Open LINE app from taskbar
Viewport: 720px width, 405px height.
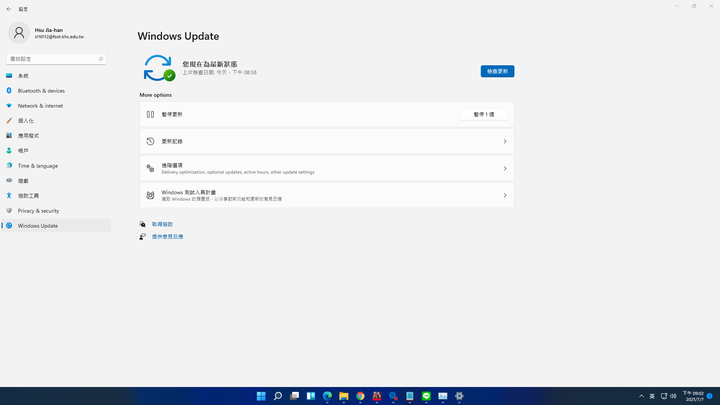[427, 396]
